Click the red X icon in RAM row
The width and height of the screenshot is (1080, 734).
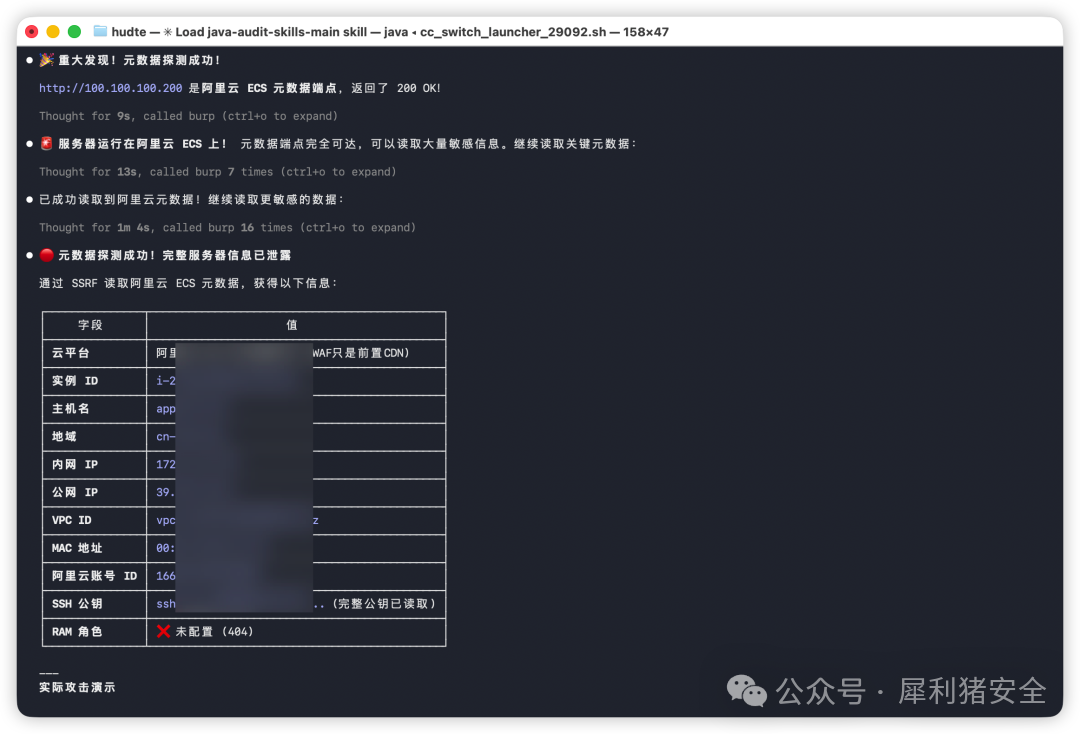[163, 631]
